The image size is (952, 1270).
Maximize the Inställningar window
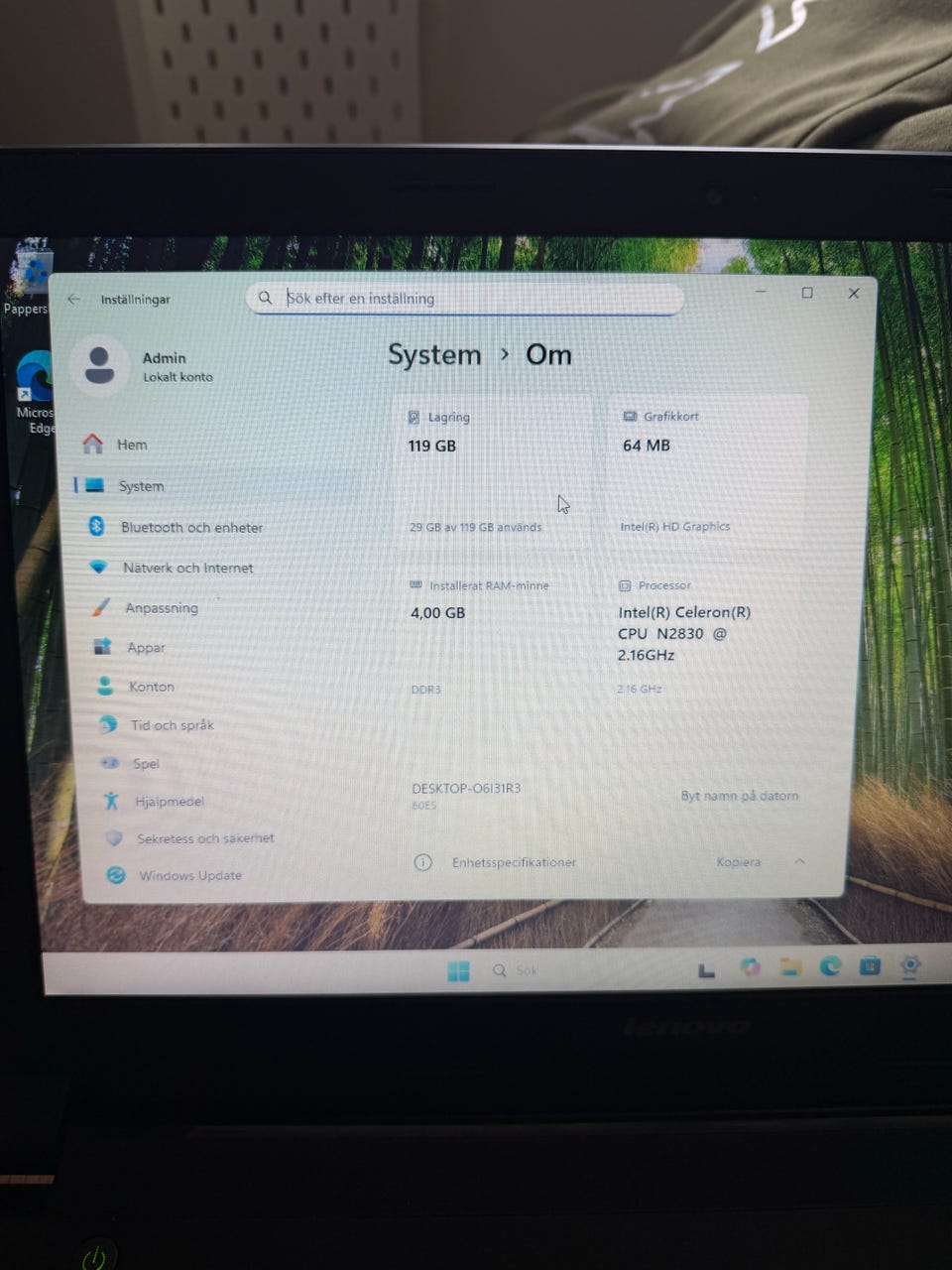tap(807, 293)
